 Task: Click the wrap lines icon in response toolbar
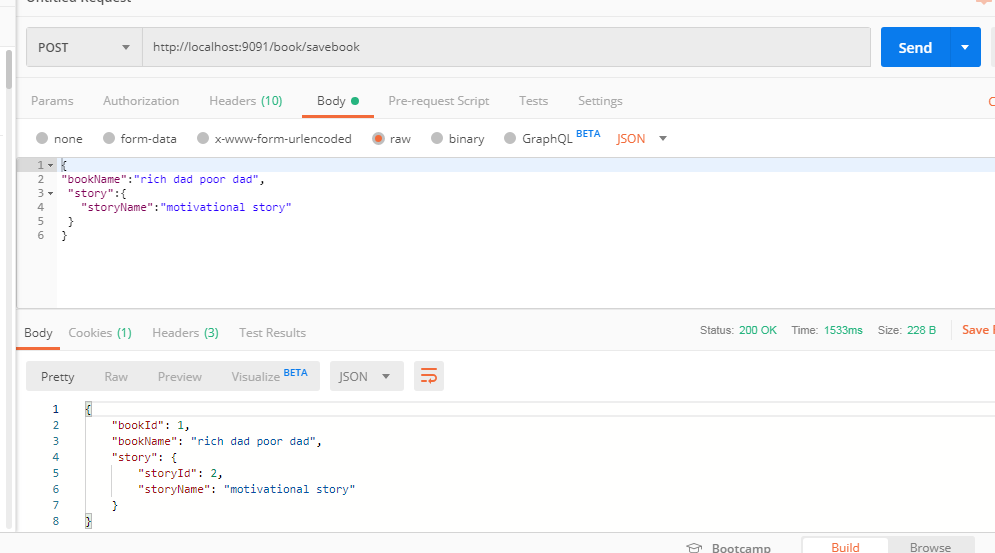click(429, 376)
